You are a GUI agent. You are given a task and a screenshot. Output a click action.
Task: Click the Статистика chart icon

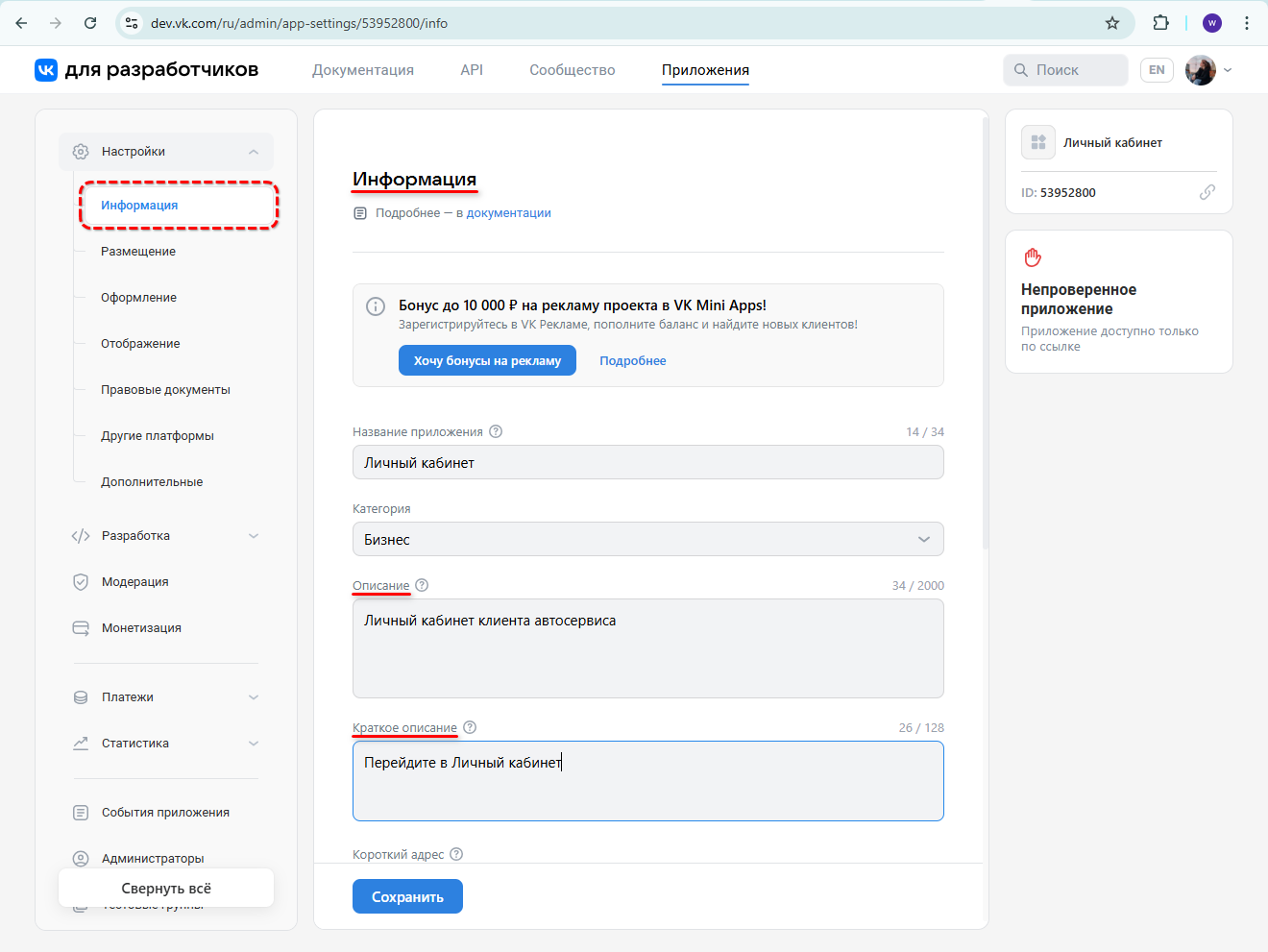tap(80, 743)
